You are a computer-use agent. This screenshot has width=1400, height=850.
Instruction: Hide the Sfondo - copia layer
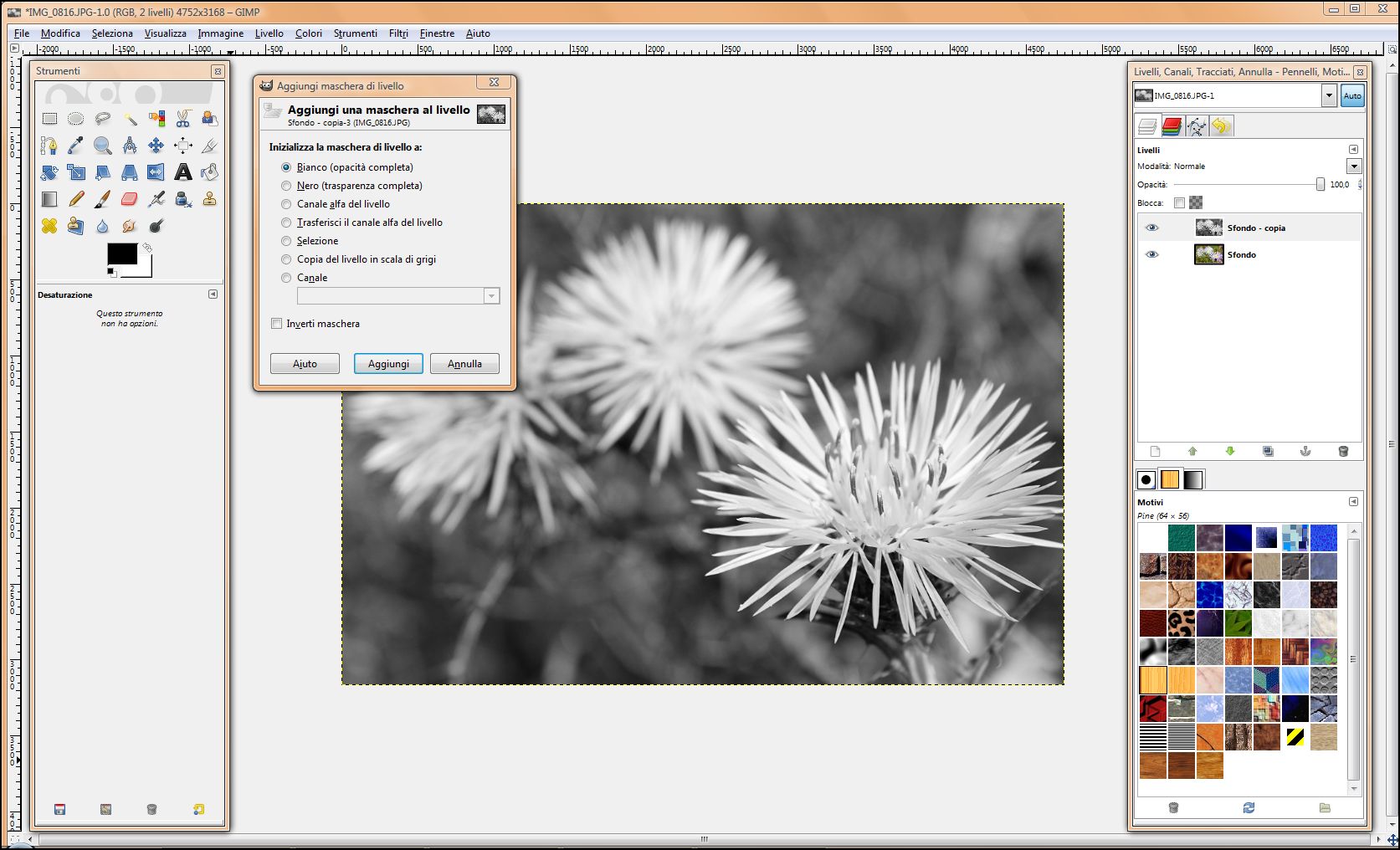pos(1152,228)
